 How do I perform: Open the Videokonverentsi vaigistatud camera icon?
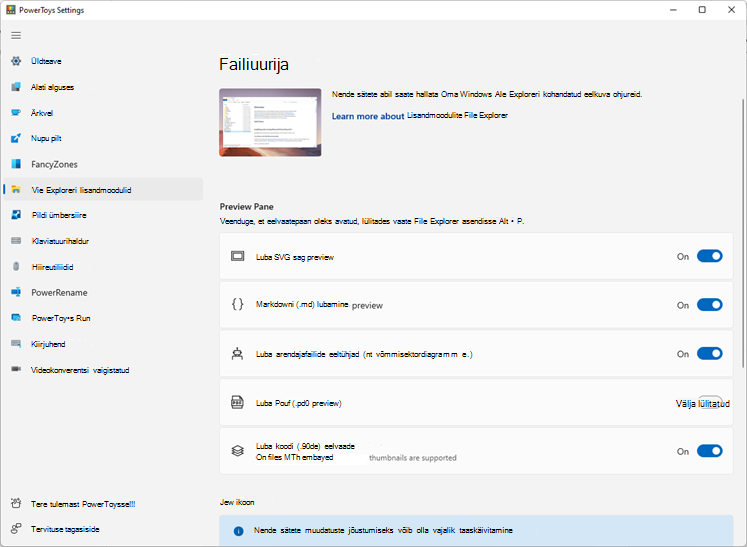tap(16, 369)
